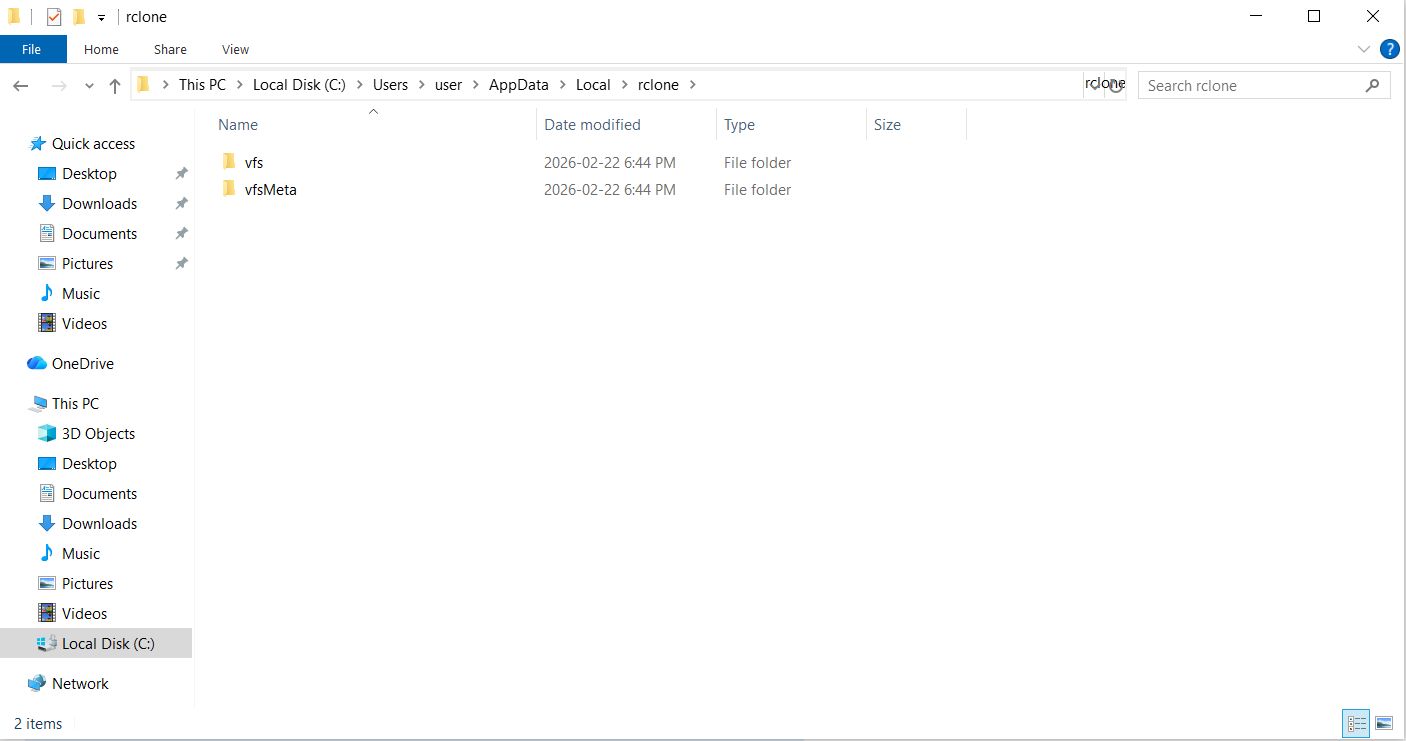
Task: Expand the chevron between This PC and Local Disk
Action: tap(240, 85)
